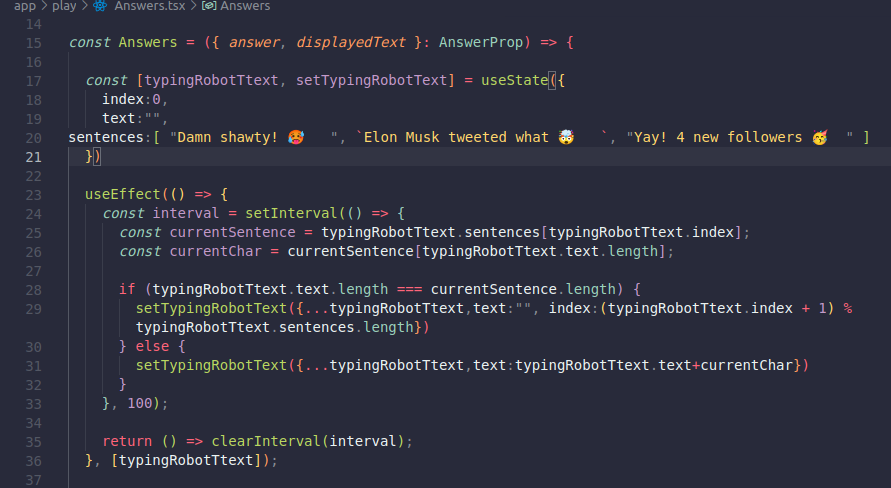Click line number 15 in gutter

pyautogui.click(x=34, y=43)
